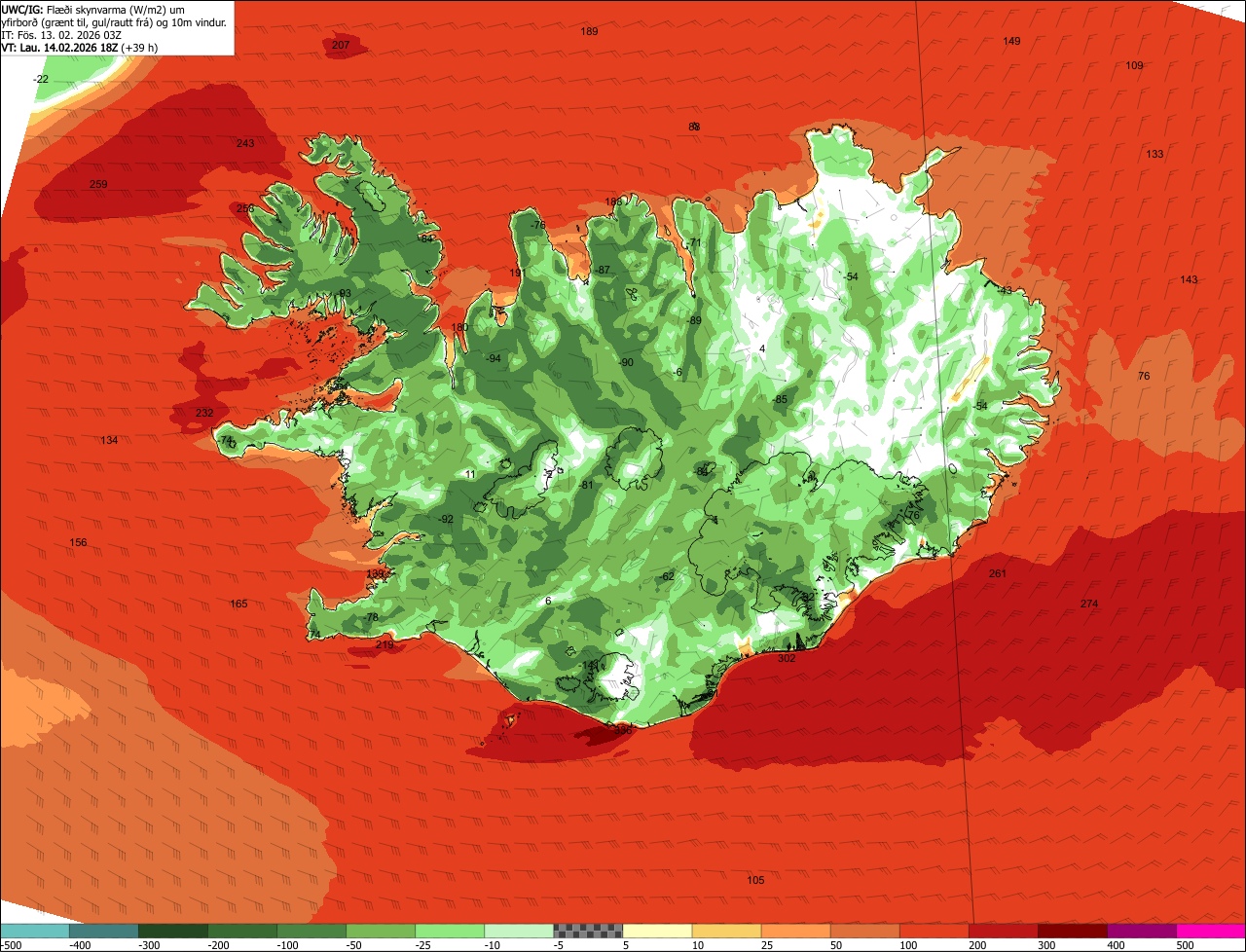Click the map value 109 at top right

[x=1134, y=65]
